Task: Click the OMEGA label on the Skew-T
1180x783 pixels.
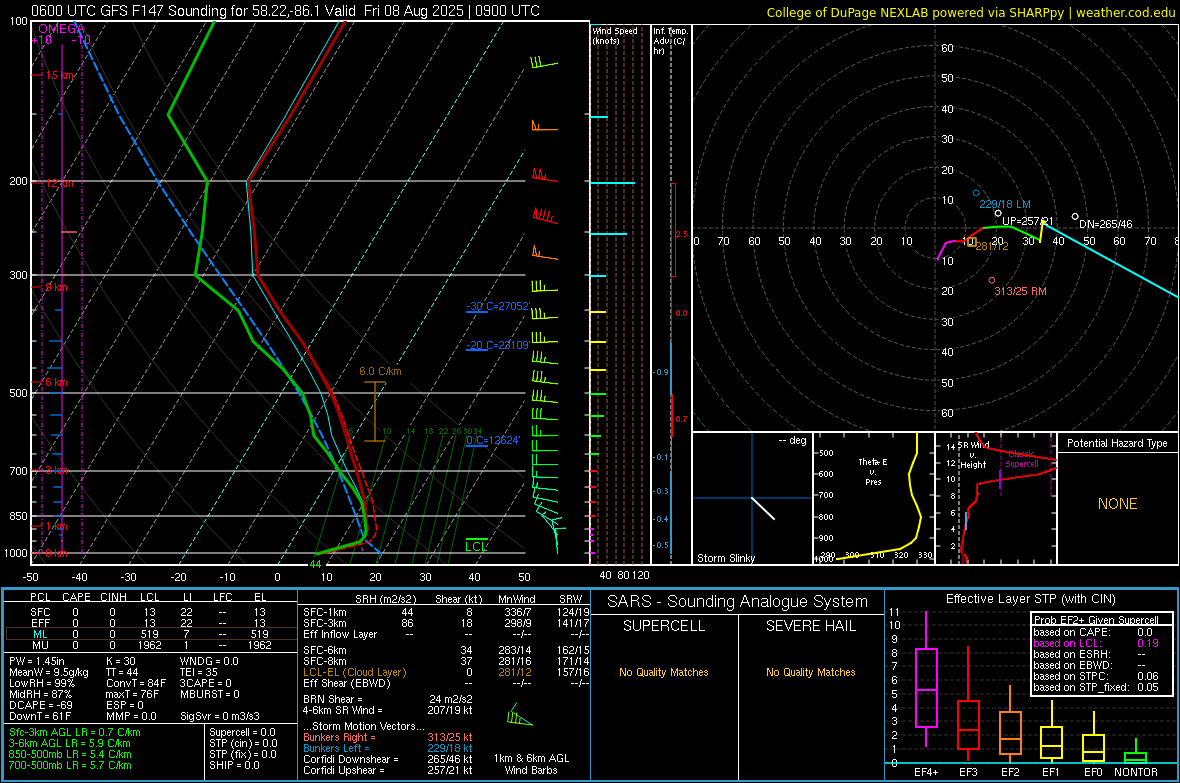Action: coord(62,29)
